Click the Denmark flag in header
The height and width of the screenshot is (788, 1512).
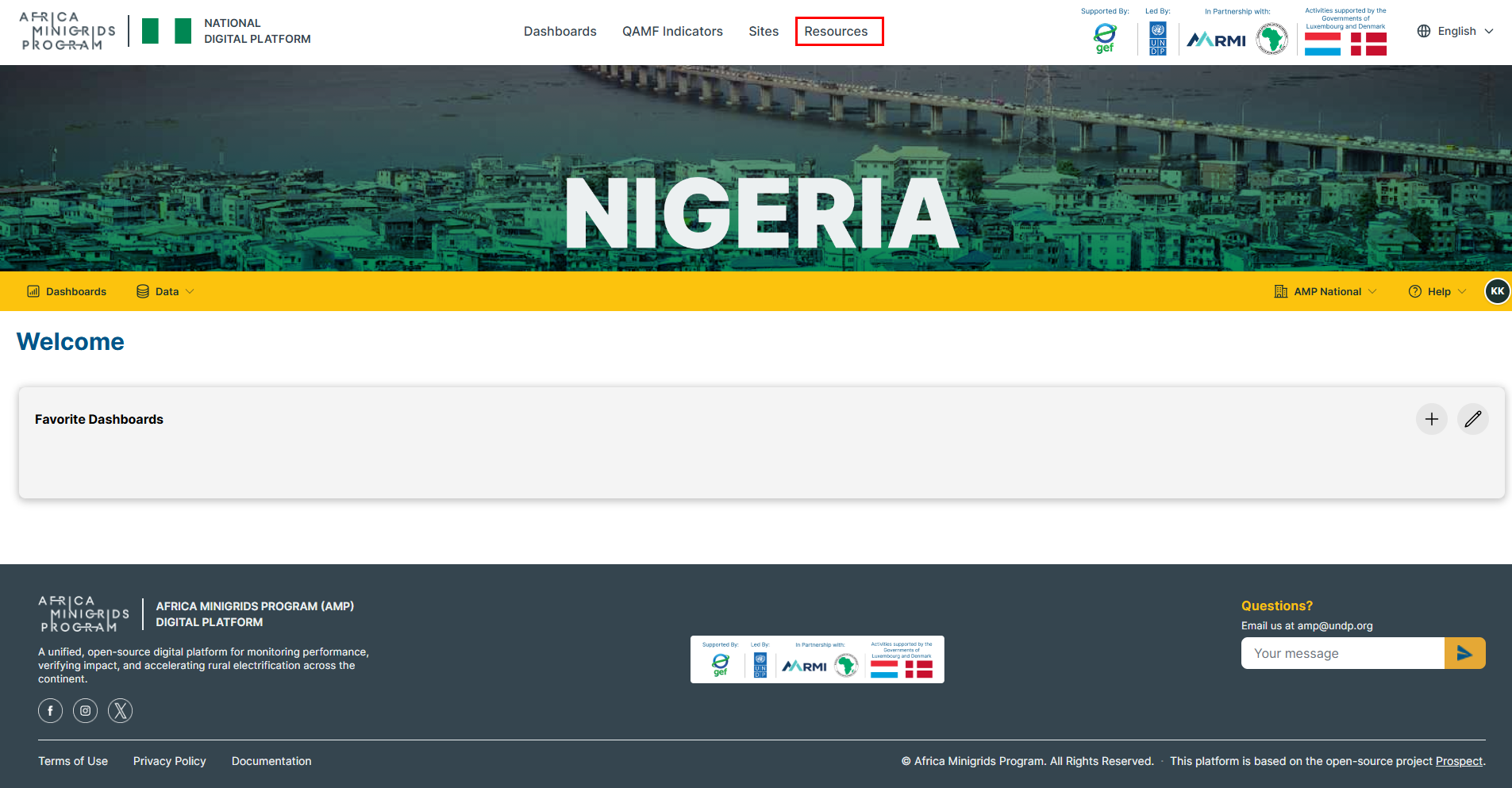pos(1368,44)
